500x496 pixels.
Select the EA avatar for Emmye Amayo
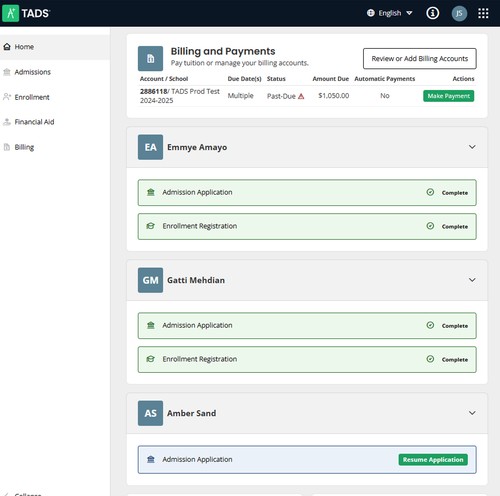click(x=150, y=147)
